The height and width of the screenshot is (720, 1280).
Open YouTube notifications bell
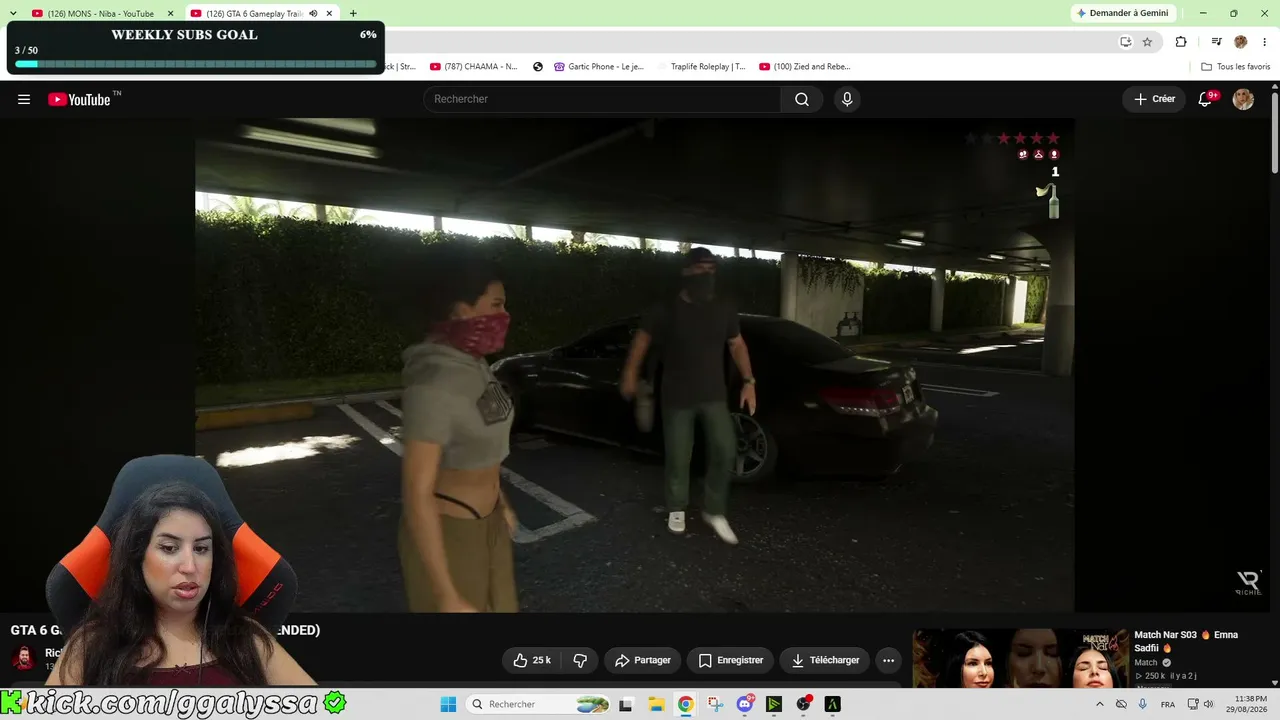pyautogui.click(x=1206, y=99)
